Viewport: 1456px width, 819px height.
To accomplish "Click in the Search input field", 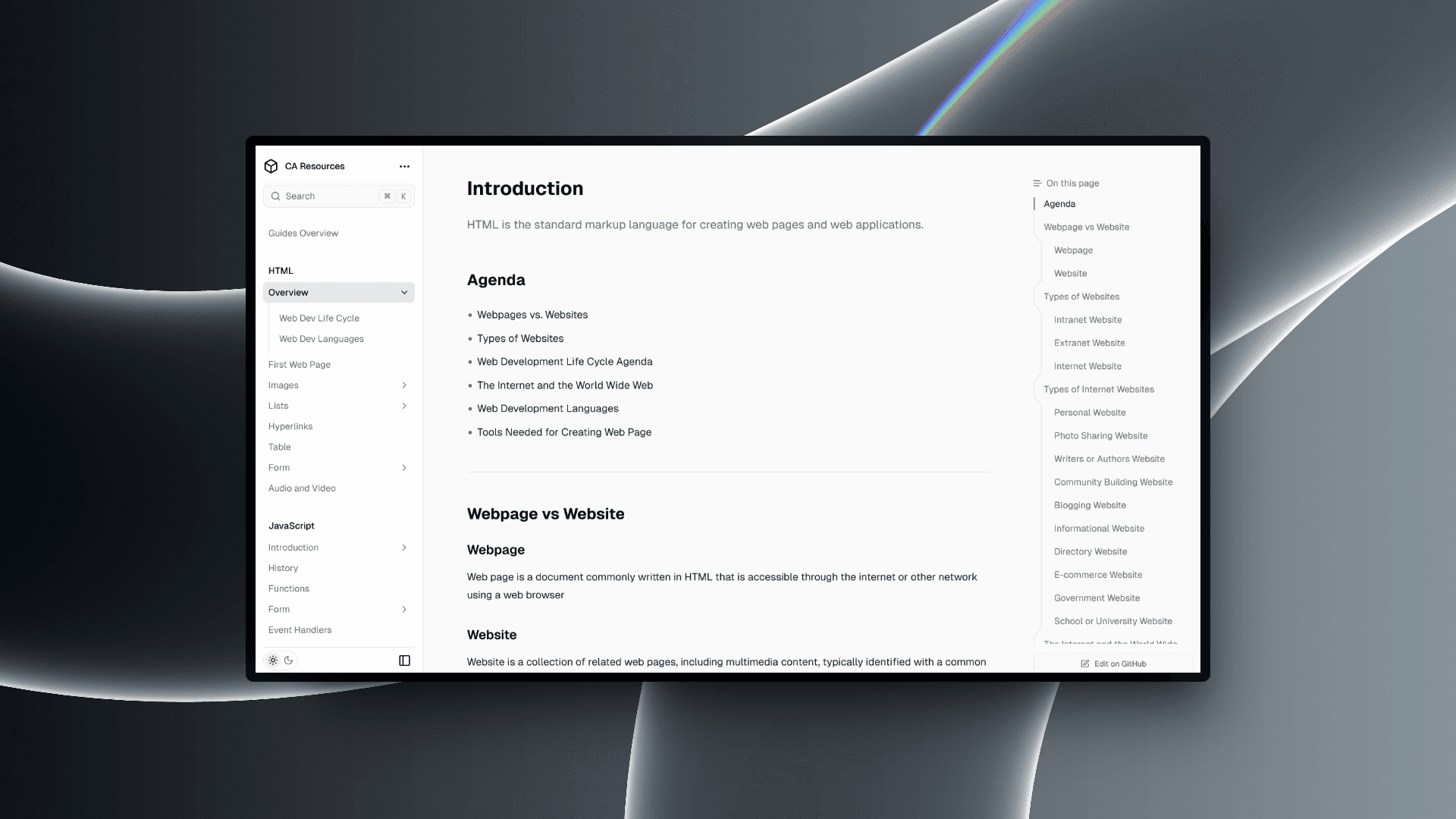I will point(338,196).
